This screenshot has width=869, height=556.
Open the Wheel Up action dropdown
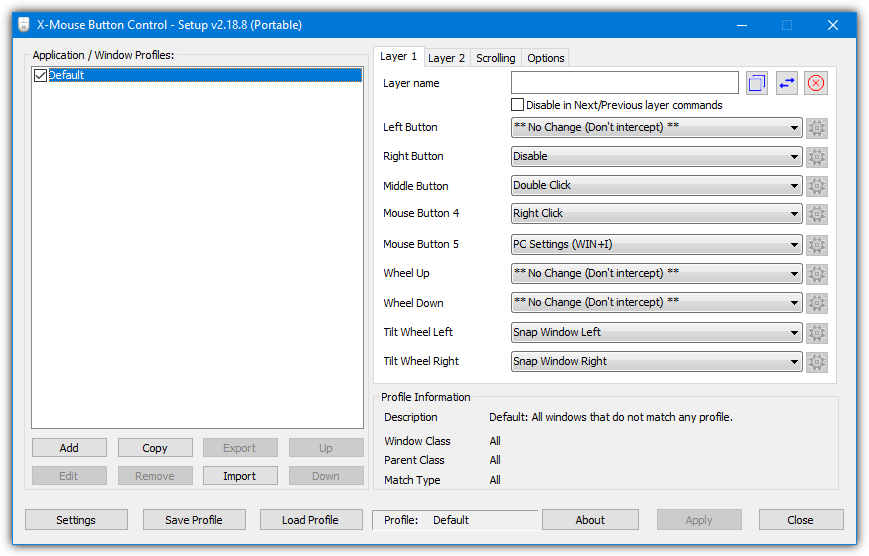[656, 273]
